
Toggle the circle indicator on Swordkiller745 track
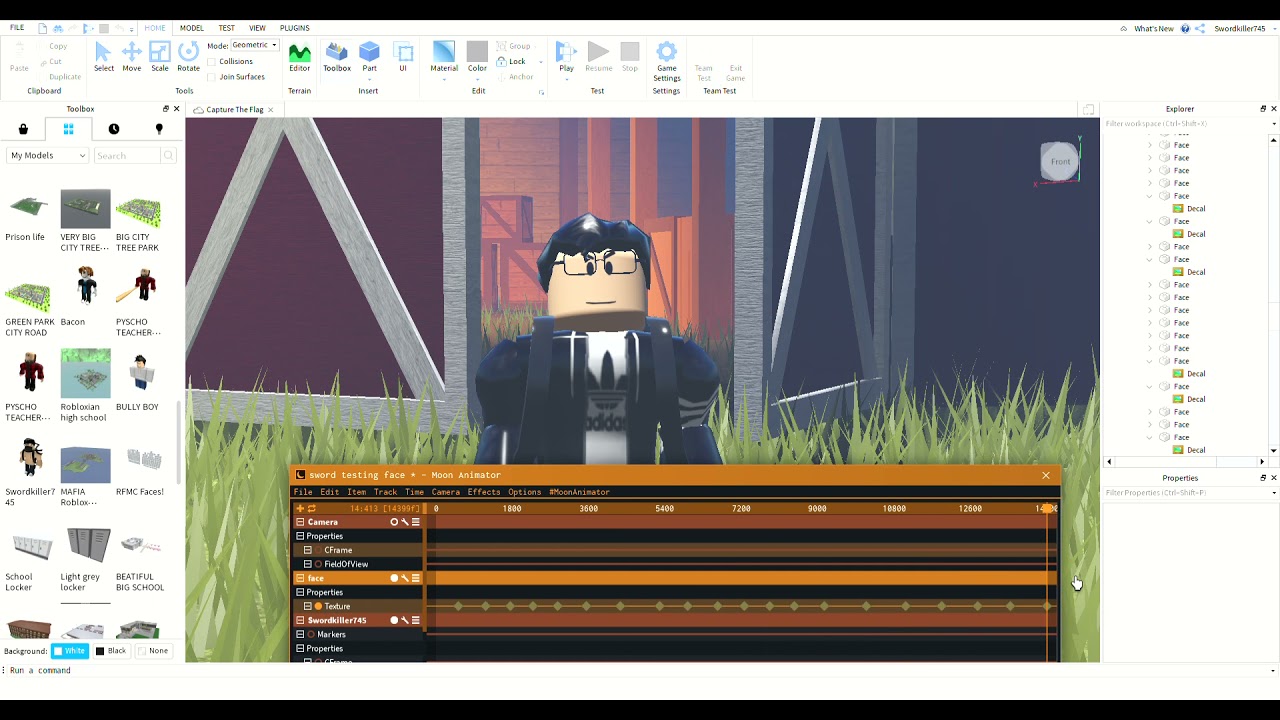(394, 620)
